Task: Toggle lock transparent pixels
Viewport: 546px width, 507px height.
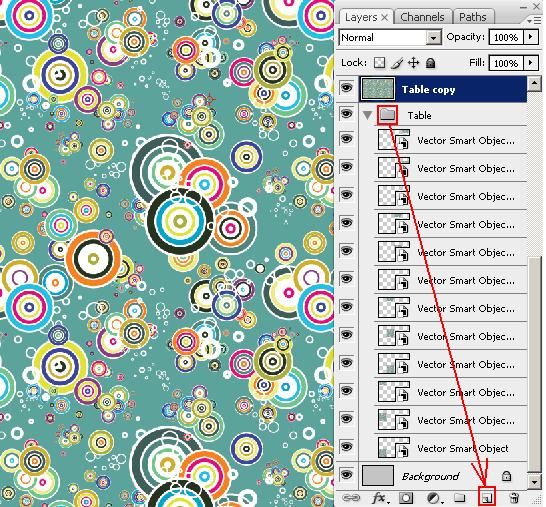Action: click(380, 63)
